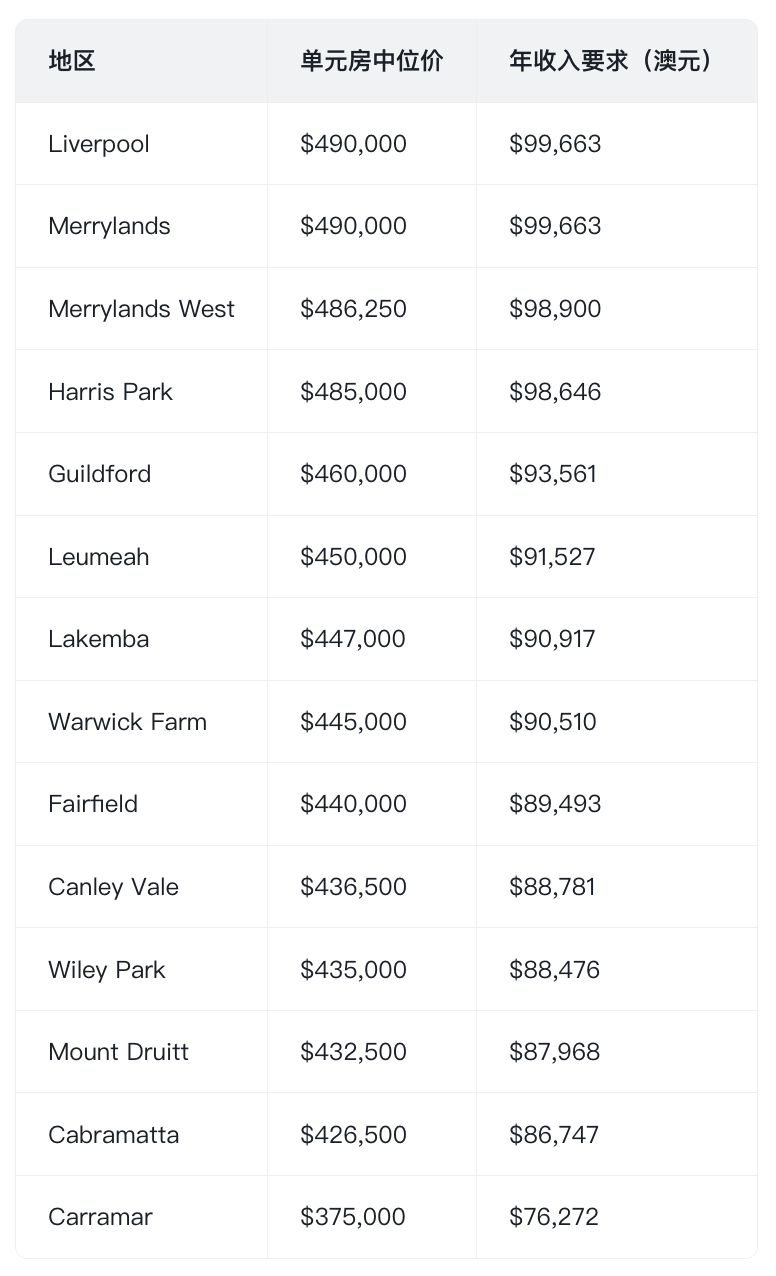Click Harris Park in the table
Screen dimensions: 776x1276
(110, 392)
